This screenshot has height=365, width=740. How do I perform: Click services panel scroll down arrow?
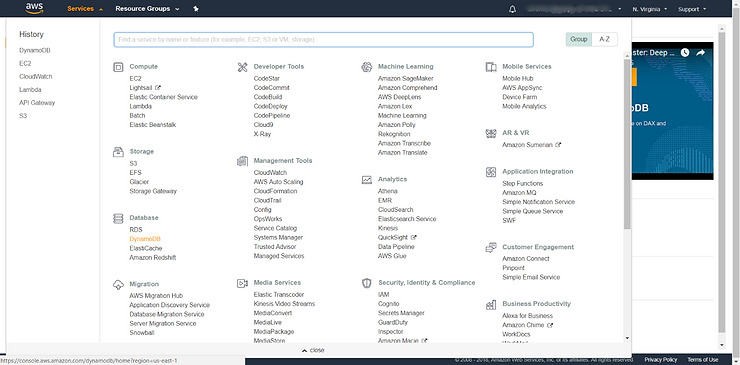627,338
